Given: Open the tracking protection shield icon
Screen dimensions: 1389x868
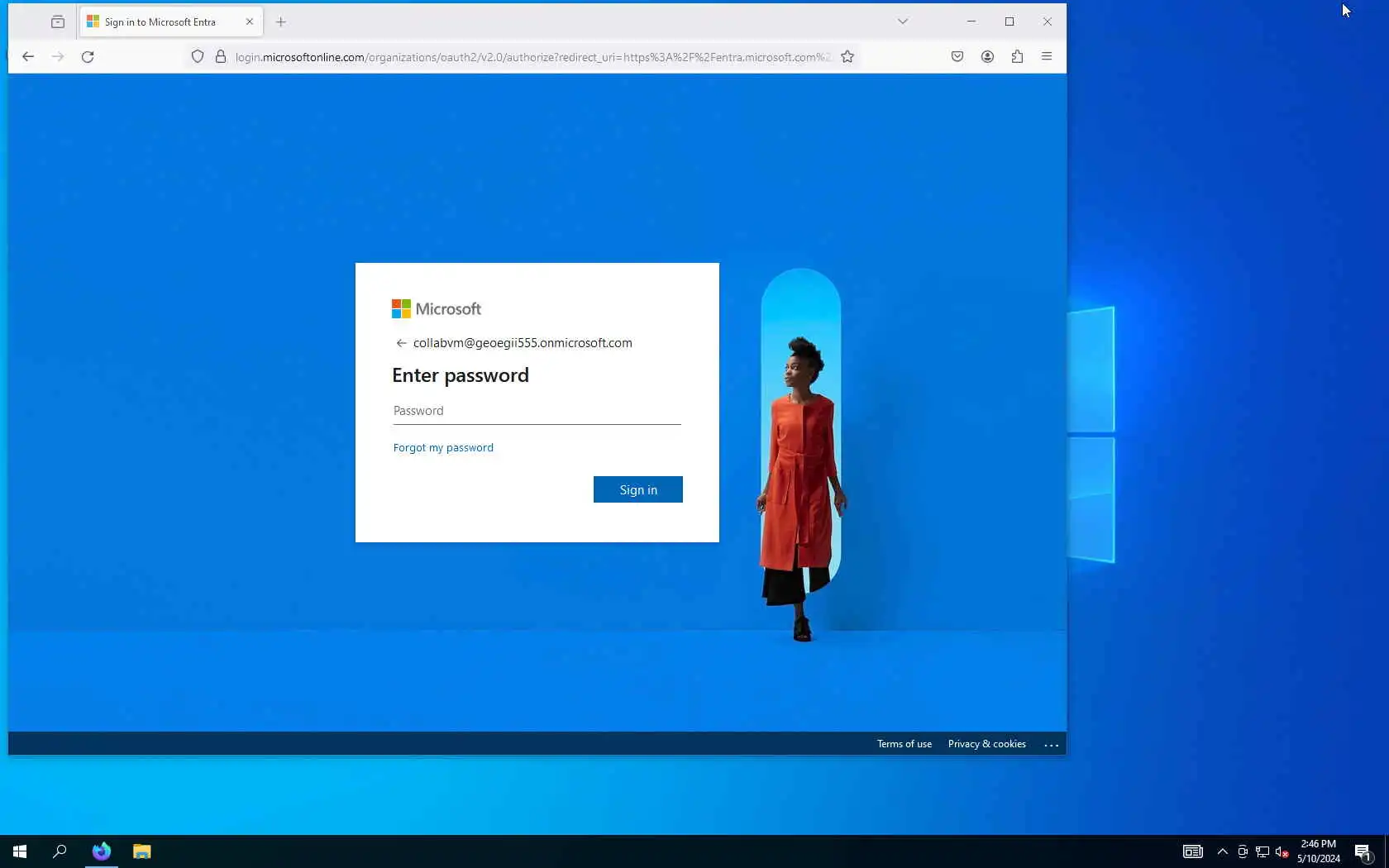Looking at the screenshot, I should [x=198, y=56].
